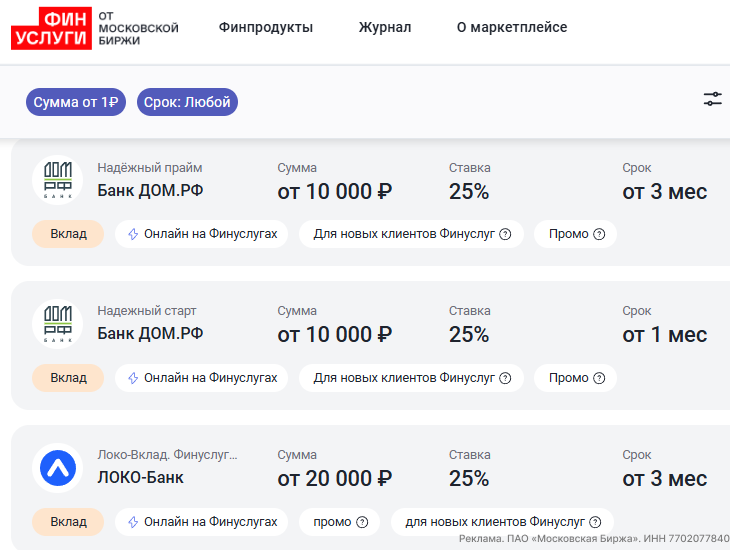Click промо tag in ЛОКО-Банк card
This screenshot has width=737, height=550.
(x=339, y=522)
